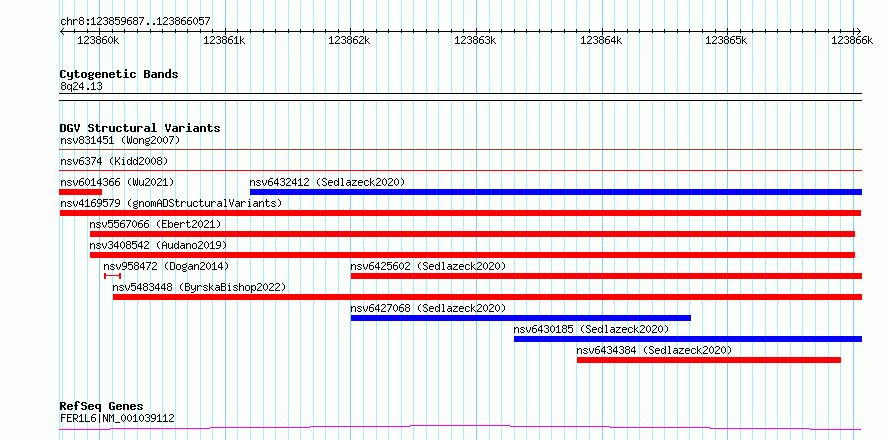This screenshot has width=890, height=440.
Task: Select the nsv6427068 (Sedlazeck2020) blue bar
Action: point(520,318)
